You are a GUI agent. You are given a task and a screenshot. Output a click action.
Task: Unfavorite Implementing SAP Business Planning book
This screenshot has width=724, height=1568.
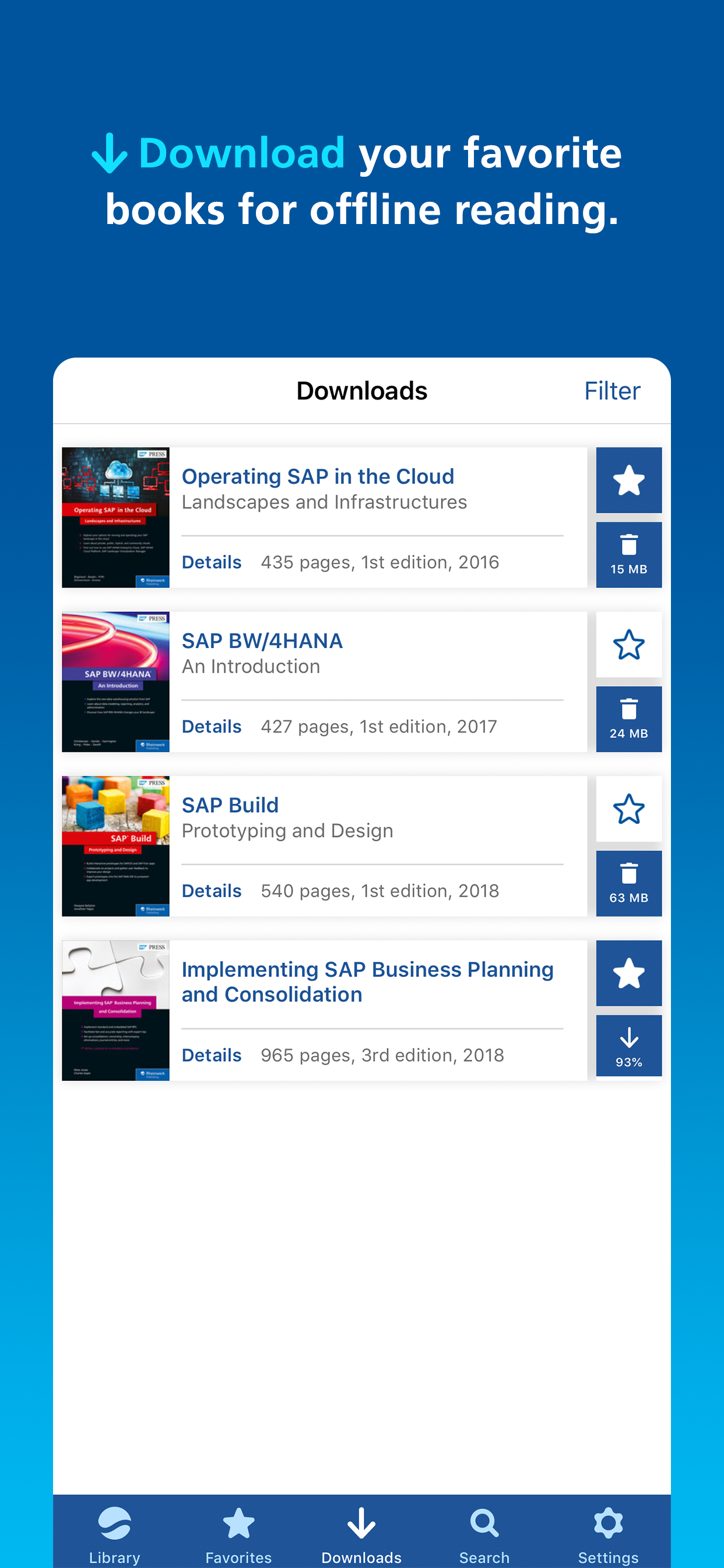click(628, 972)
